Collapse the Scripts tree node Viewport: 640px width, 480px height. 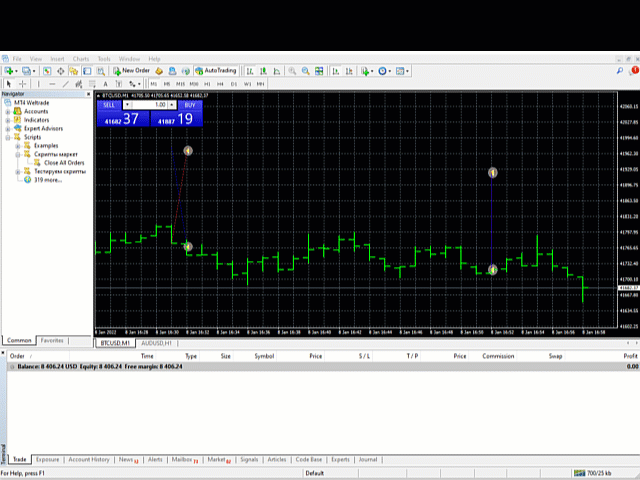point(8,138)
